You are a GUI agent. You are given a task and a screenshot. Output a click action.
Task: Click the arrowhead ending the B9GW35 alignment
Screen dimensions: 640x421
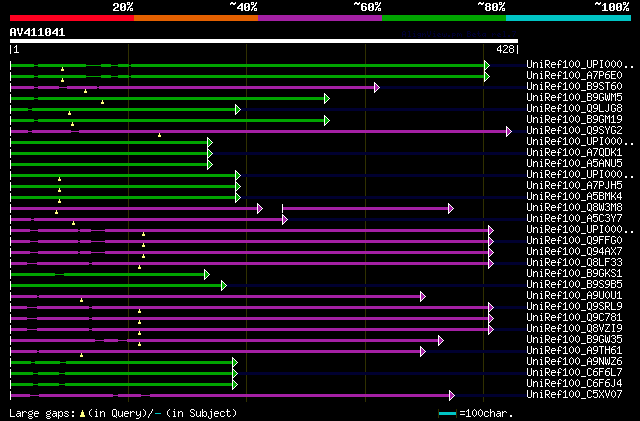[440, 341]
